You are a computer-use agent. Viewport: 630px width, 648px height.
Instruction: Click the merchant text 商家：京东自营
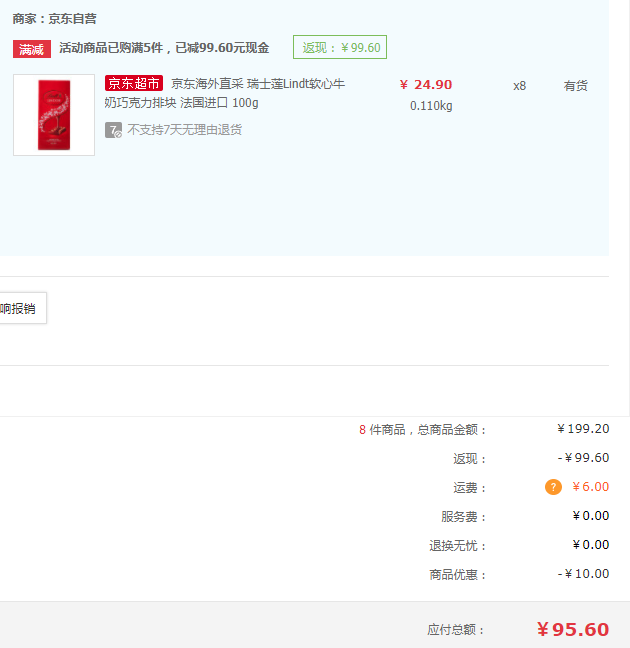pyautogui.click(x=55, y=19)
